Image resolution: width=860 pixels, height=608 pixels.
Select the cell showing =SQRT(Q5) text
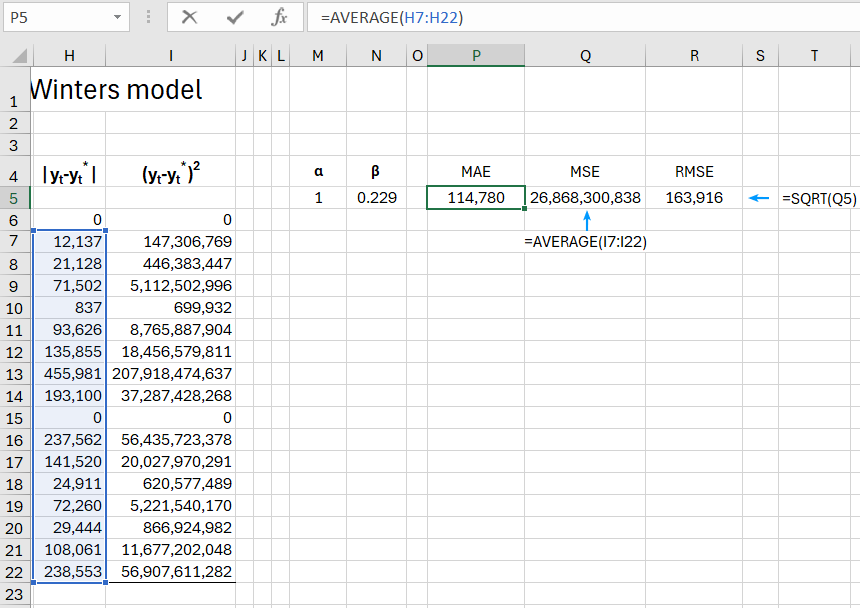point(818,197)
